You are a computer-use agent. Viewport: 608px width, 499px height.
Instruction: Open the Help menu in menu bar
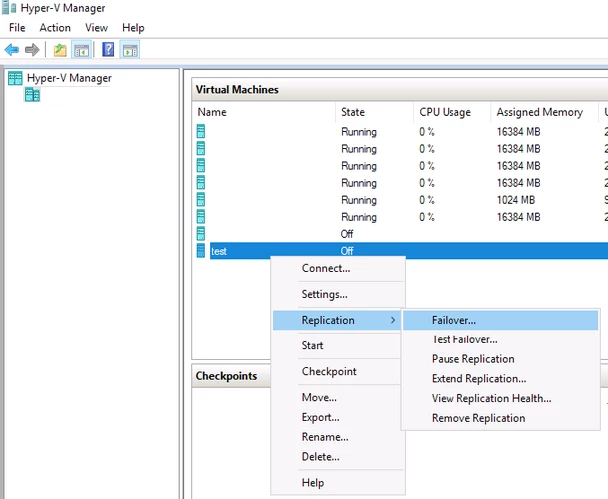133,28
